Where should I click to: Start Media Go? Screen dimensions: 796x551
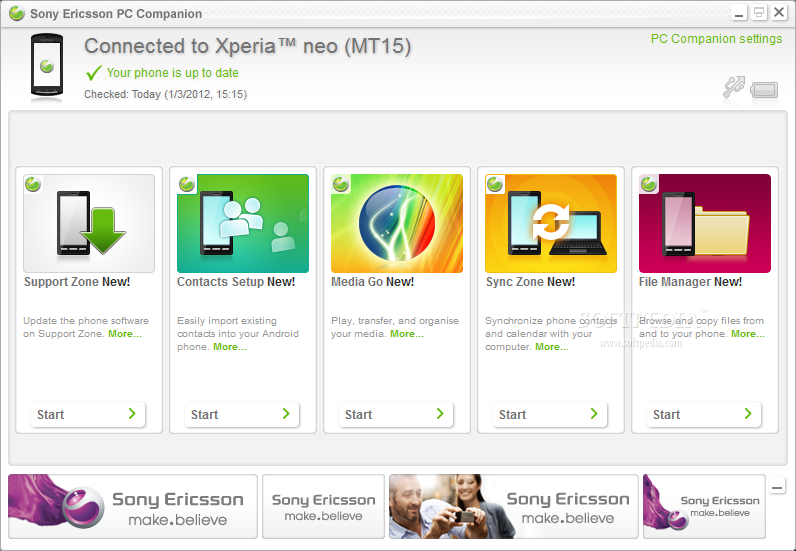coord(396,414)
